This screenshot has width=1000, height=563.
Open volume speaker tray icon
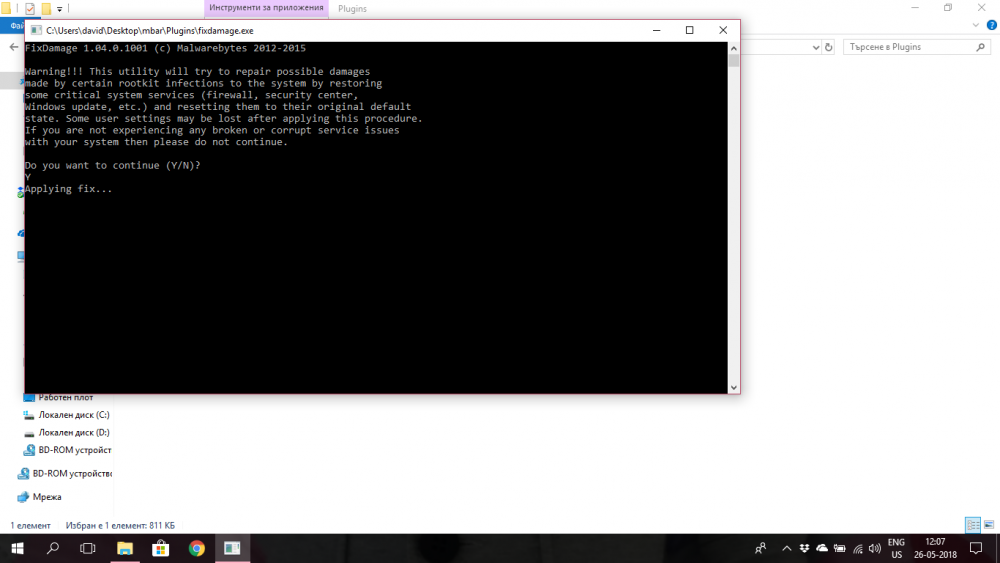(875, 548)
